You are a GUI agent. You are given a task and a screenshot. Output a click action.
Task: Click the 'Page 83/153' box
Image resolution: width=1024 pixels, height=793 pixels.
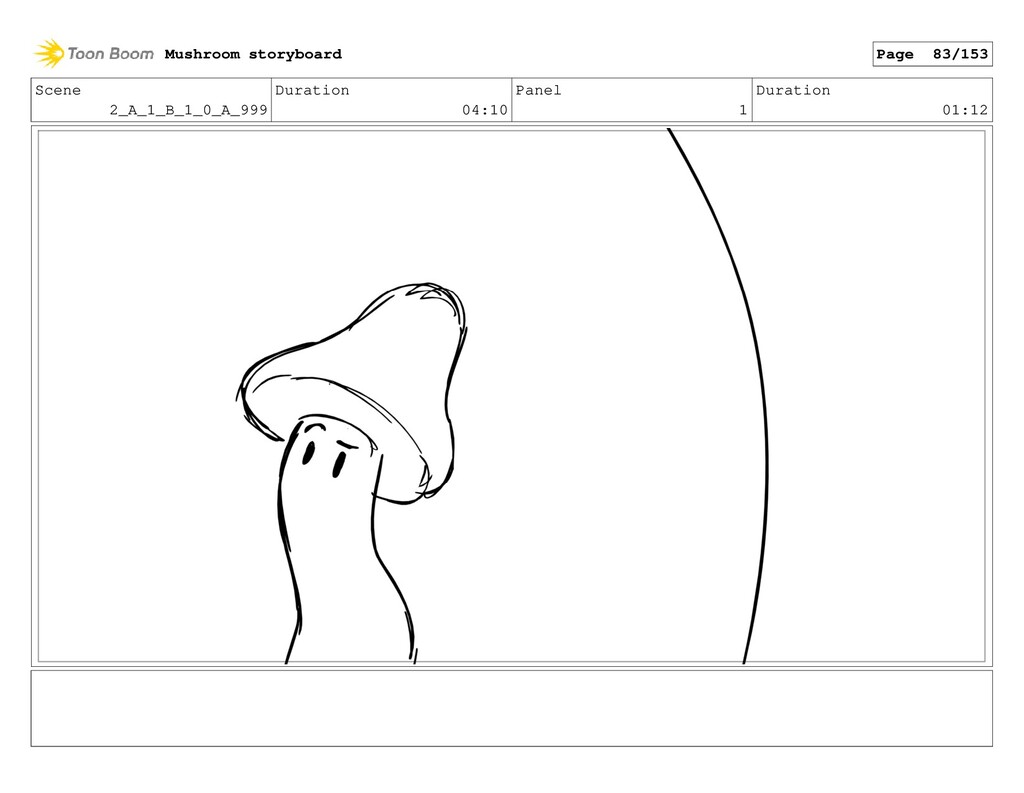pyautogui.click(x=932, y=54)
